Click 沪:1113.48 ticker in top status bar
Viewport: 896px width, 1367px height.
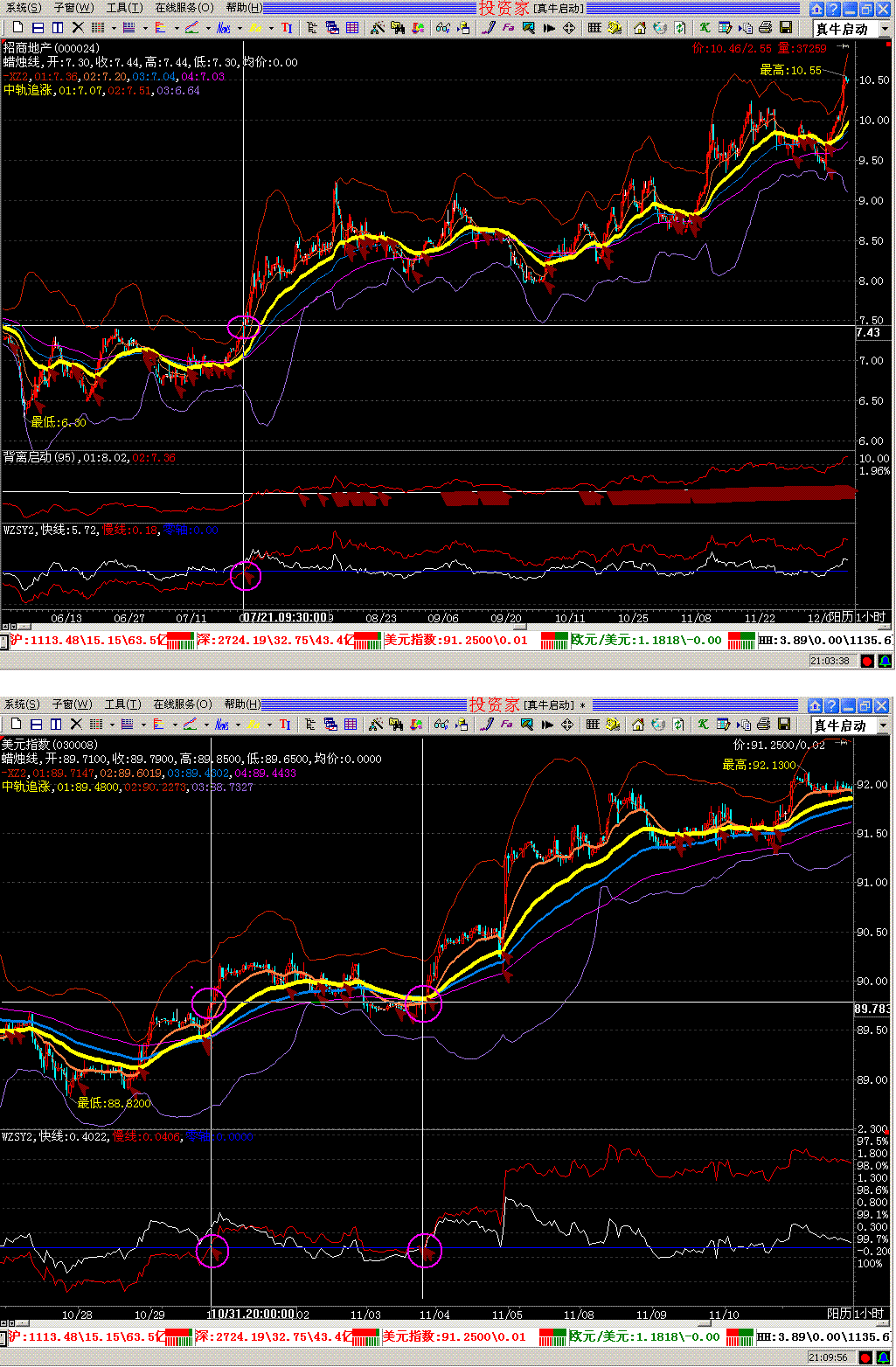pyautogui.click(x=87, y=640)
